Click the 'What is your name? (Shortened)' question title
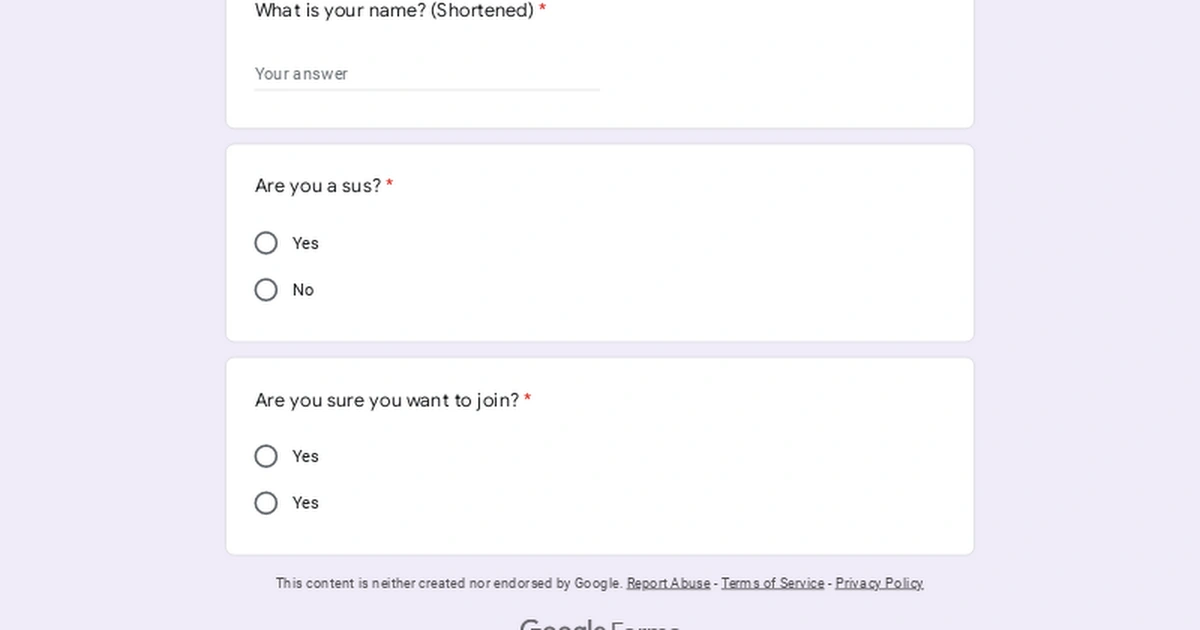Image resolution: width=1200 pixels, height=630 pixels. 394,10
